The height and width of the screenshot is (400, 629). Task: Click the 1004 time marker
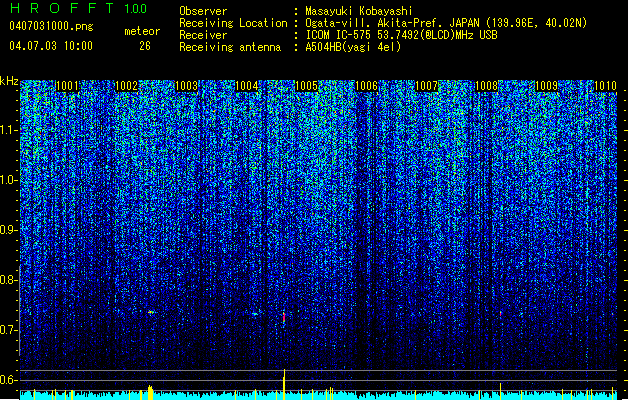pos(246,86)
